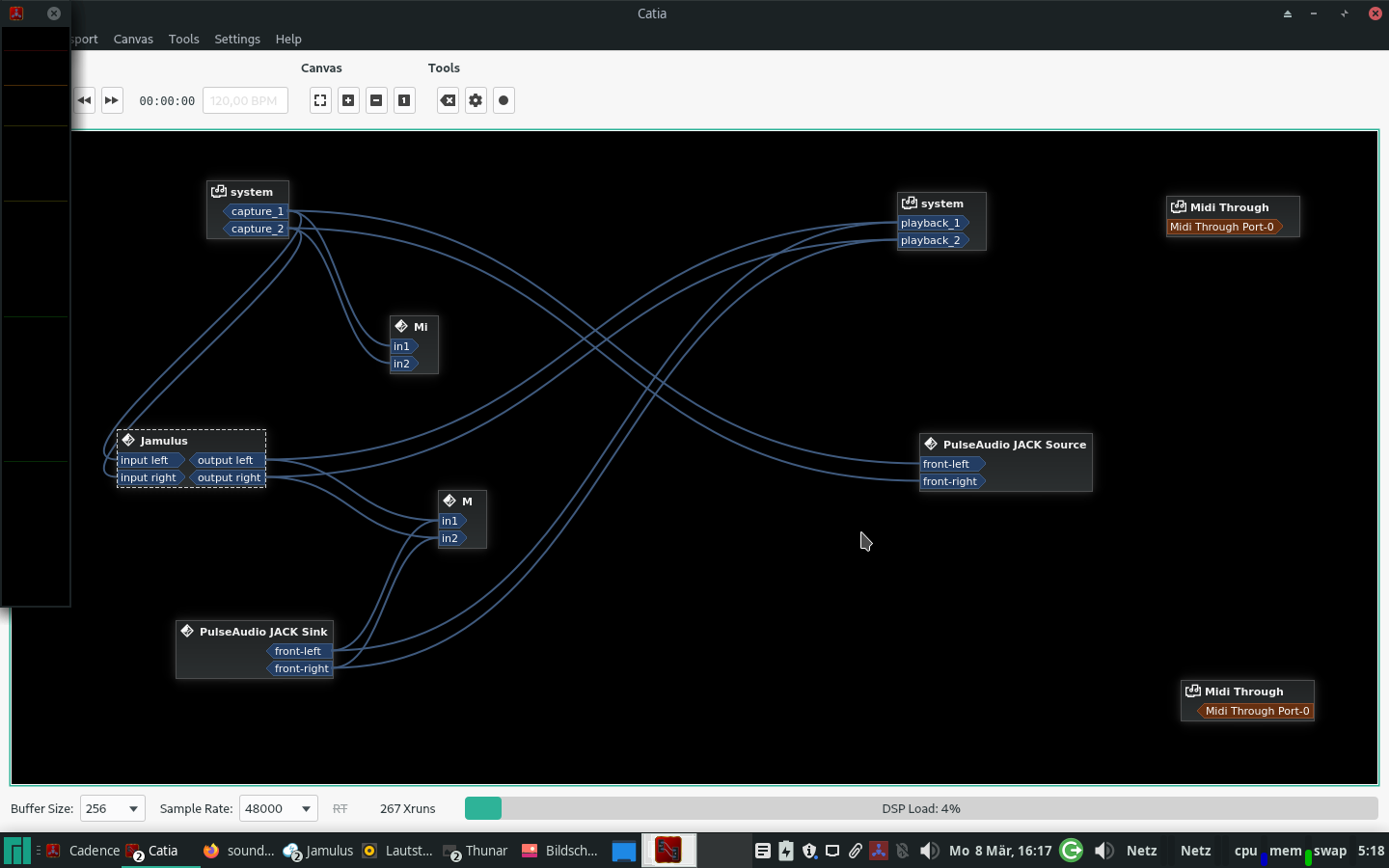The image size is (1389, 868).
Task: Open the Help menu
Action: 288,40
